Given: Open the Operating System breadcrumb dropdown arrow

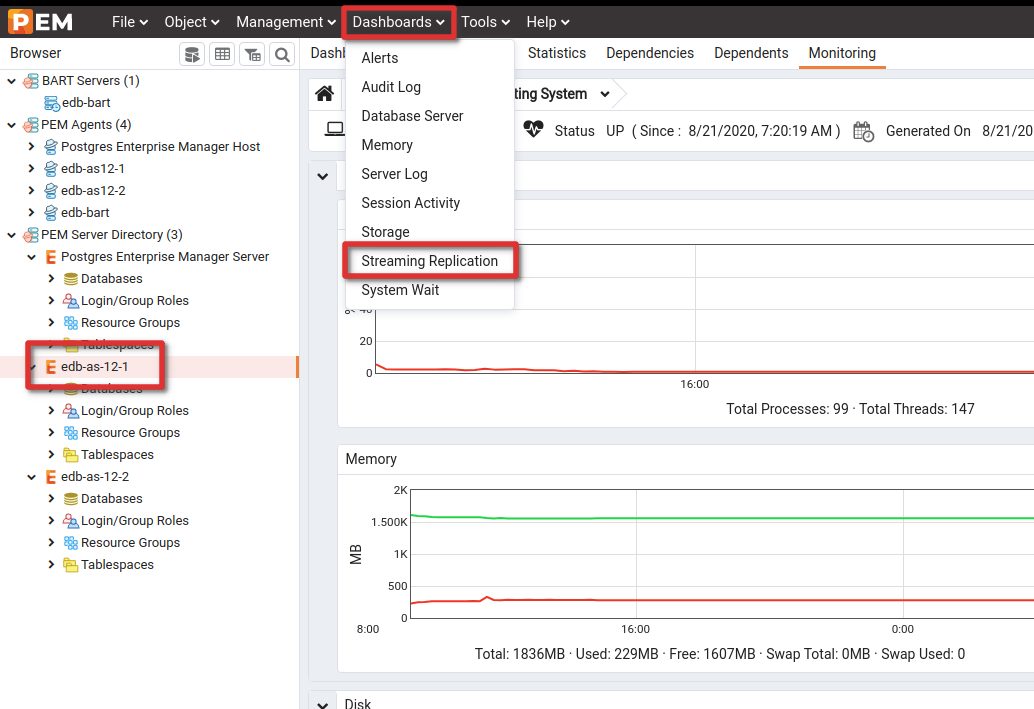Looking at the screenshot, I should (605, 94).
